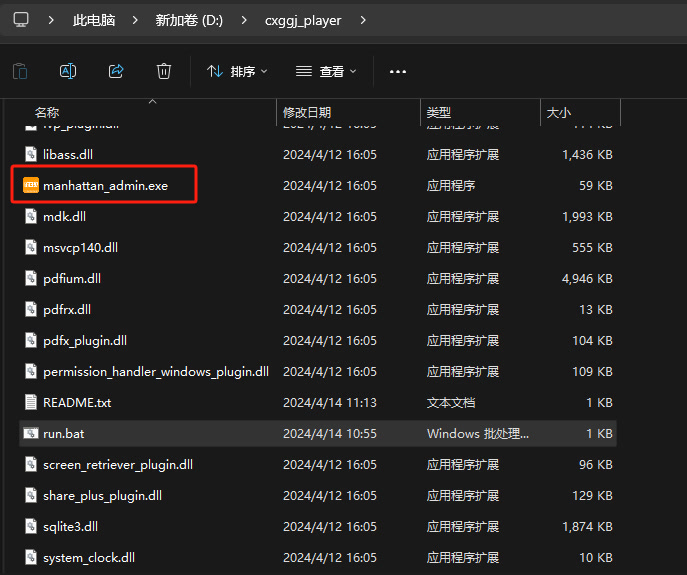Screen dimensions: 687x575
Task: Select file name system_clock.dll
Action: click(x=89, y=557)
